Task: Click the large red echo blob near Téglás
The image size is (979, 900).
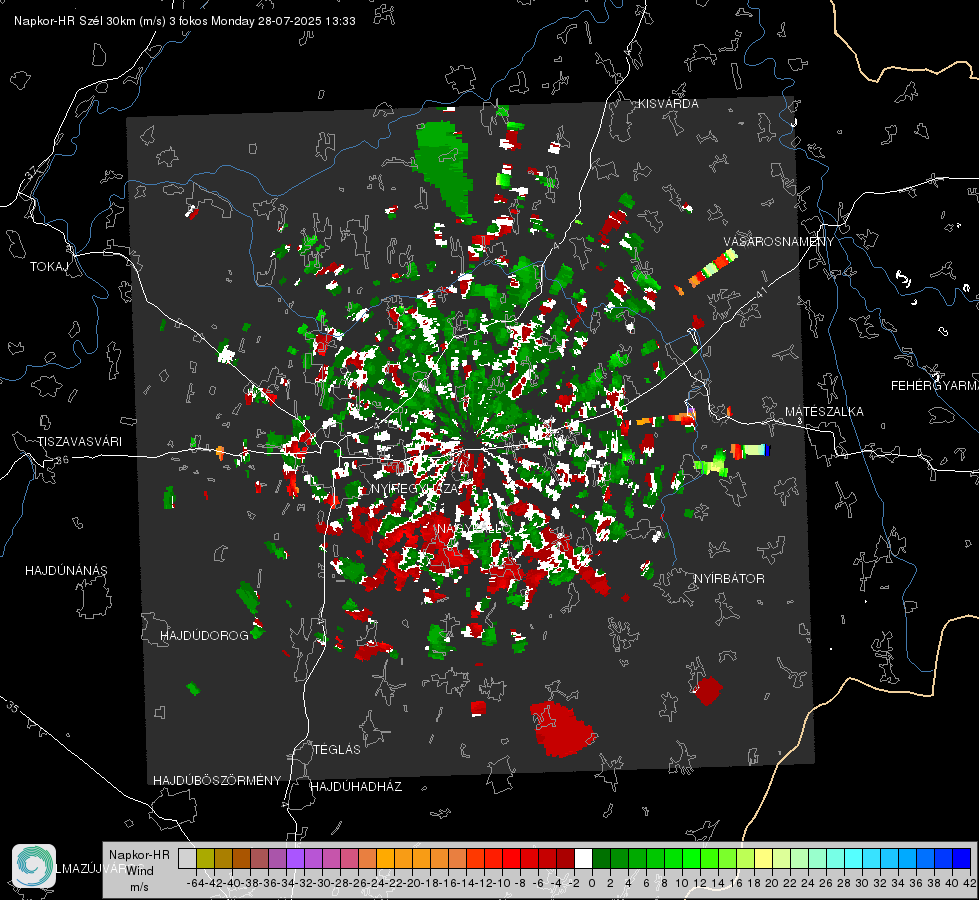Action: [x=562, y=729]
